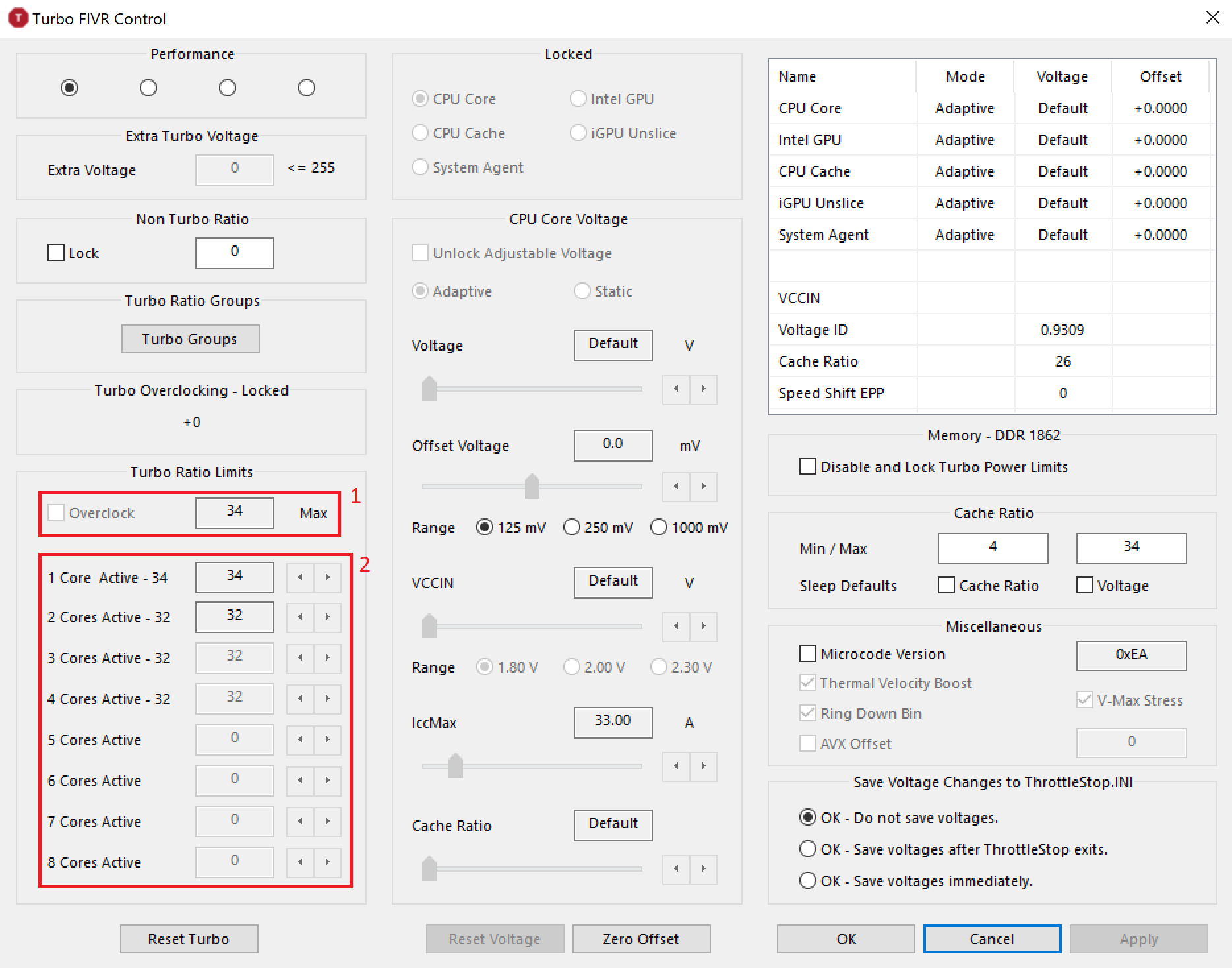Image resolution: width=1232 pixels, height=968 pixels.
Task: Adjust the Offset Voltage slider thumb
Action: (x=532, y=486)
